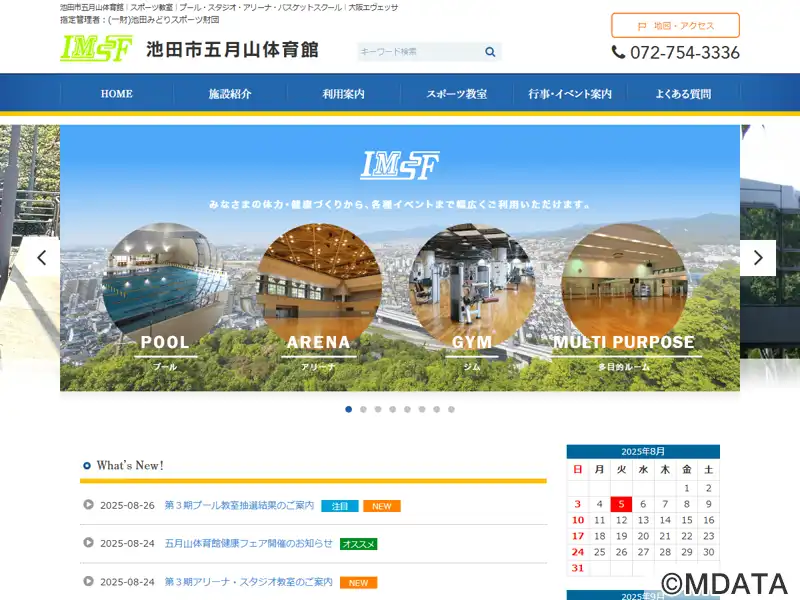Open 第3期プール教室抽選結果のご案内 news link
The width and height of the screenshot is (800, 600).
pyautogui.click(x=239, y=505)
